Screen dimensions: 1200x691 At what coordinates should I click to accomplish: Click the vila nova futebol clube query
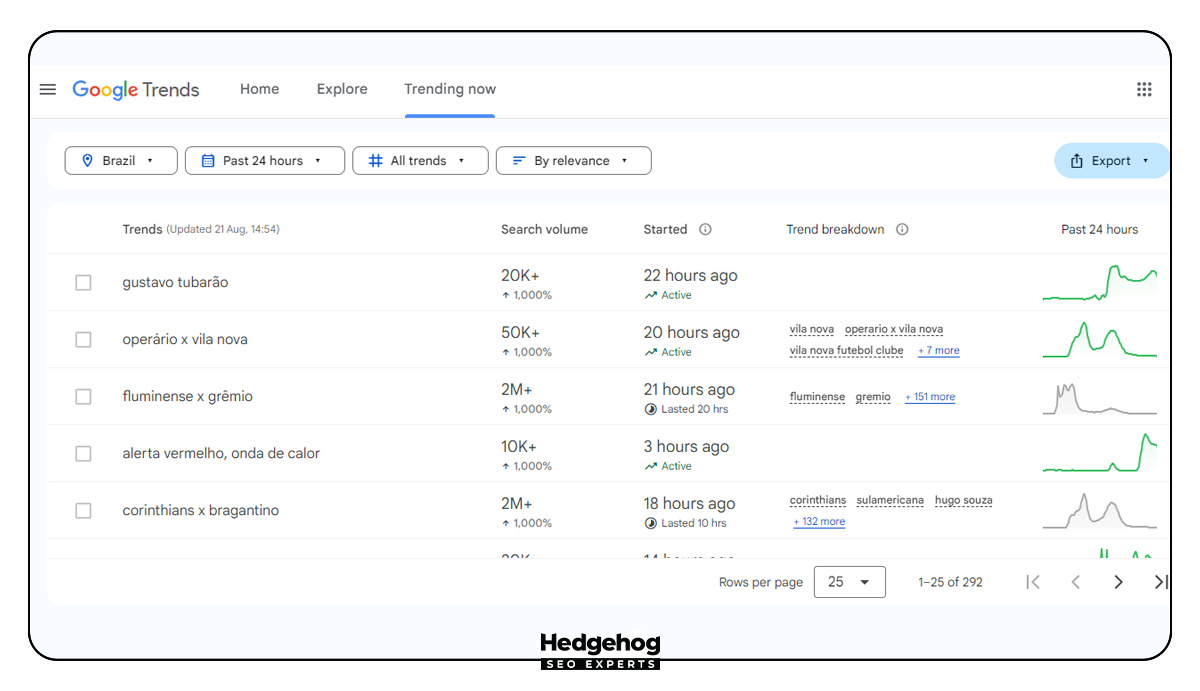pyautogui.click(x=847, y=351)
